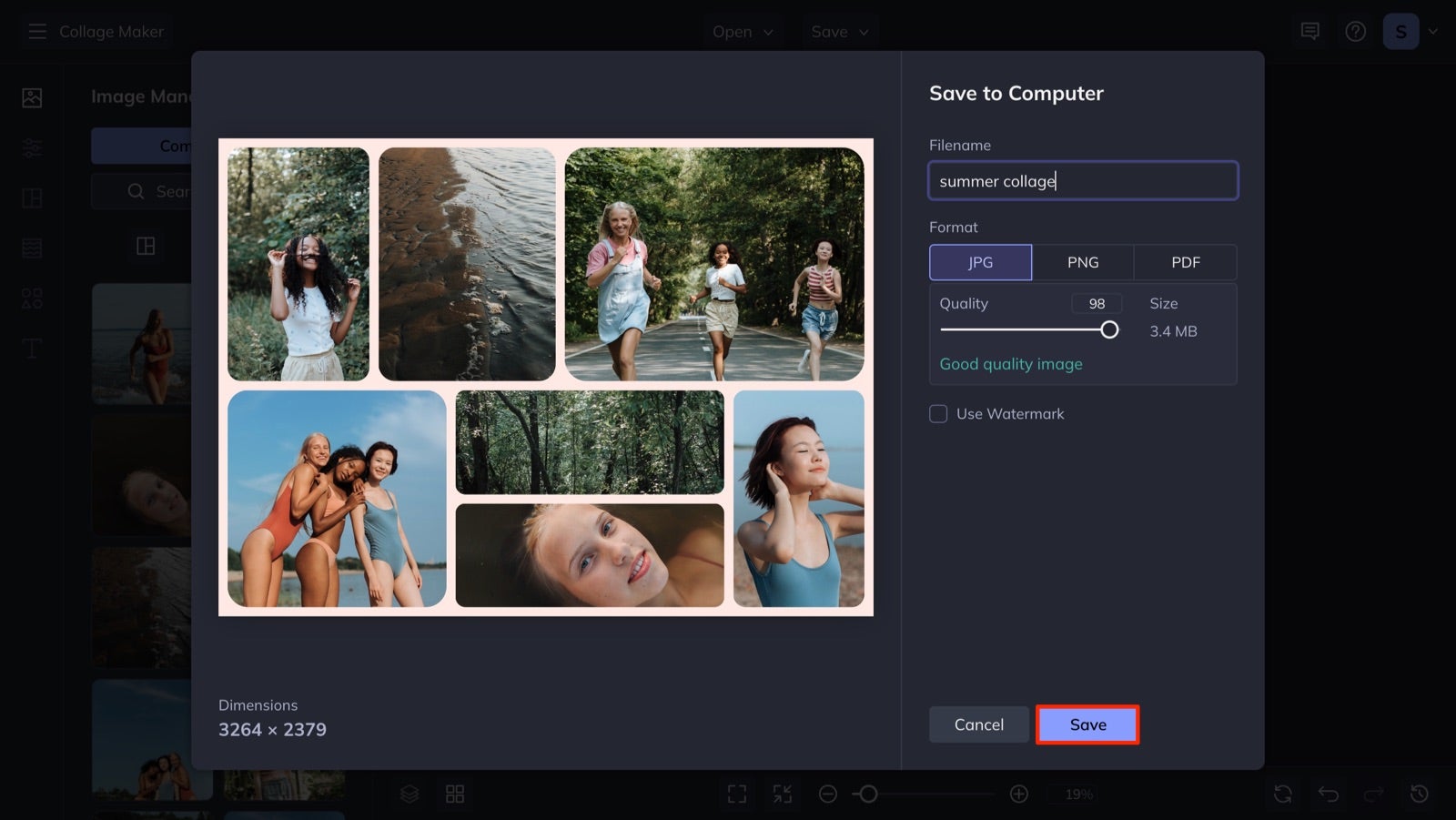Cancel the save dialog
The image size is (1456, 820).
coord(979,724)
